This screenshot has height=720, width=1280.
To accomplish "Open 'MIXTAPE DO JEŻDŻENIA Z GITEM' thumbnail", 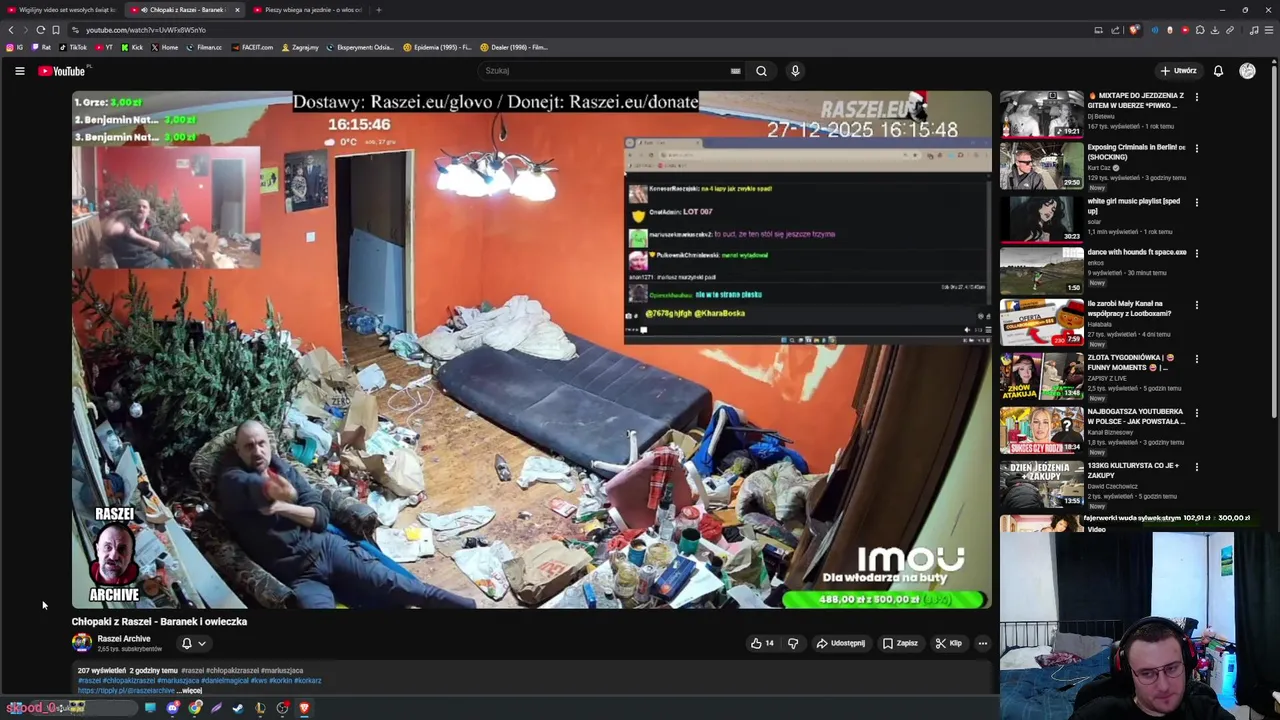I will 1042,114.
